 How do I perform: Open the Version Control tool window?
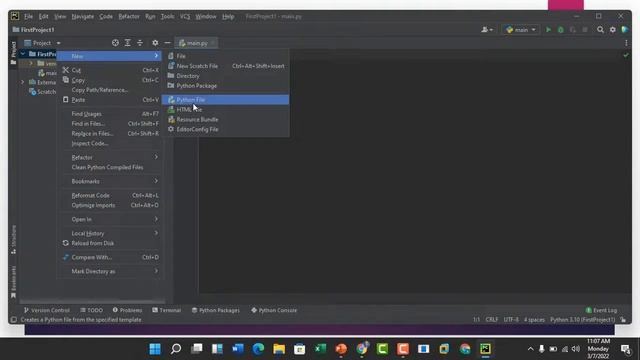(x=47, y=310)
